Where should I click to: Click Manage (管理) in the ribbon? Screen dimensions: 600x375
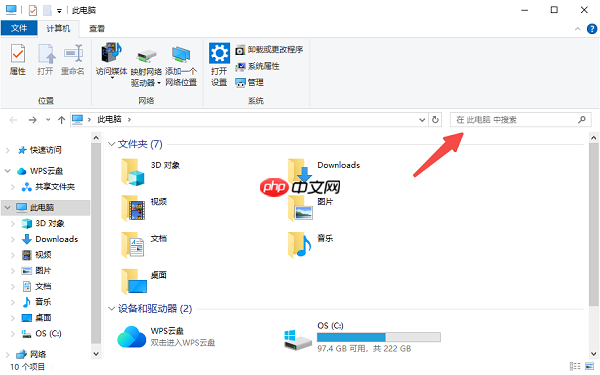tap(249, 82)
